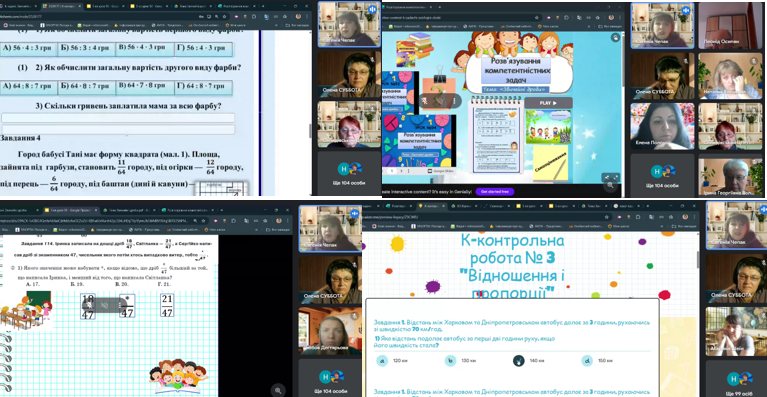
Task: Start the Genially presentation with PLAY
Action: click(548, 103)
